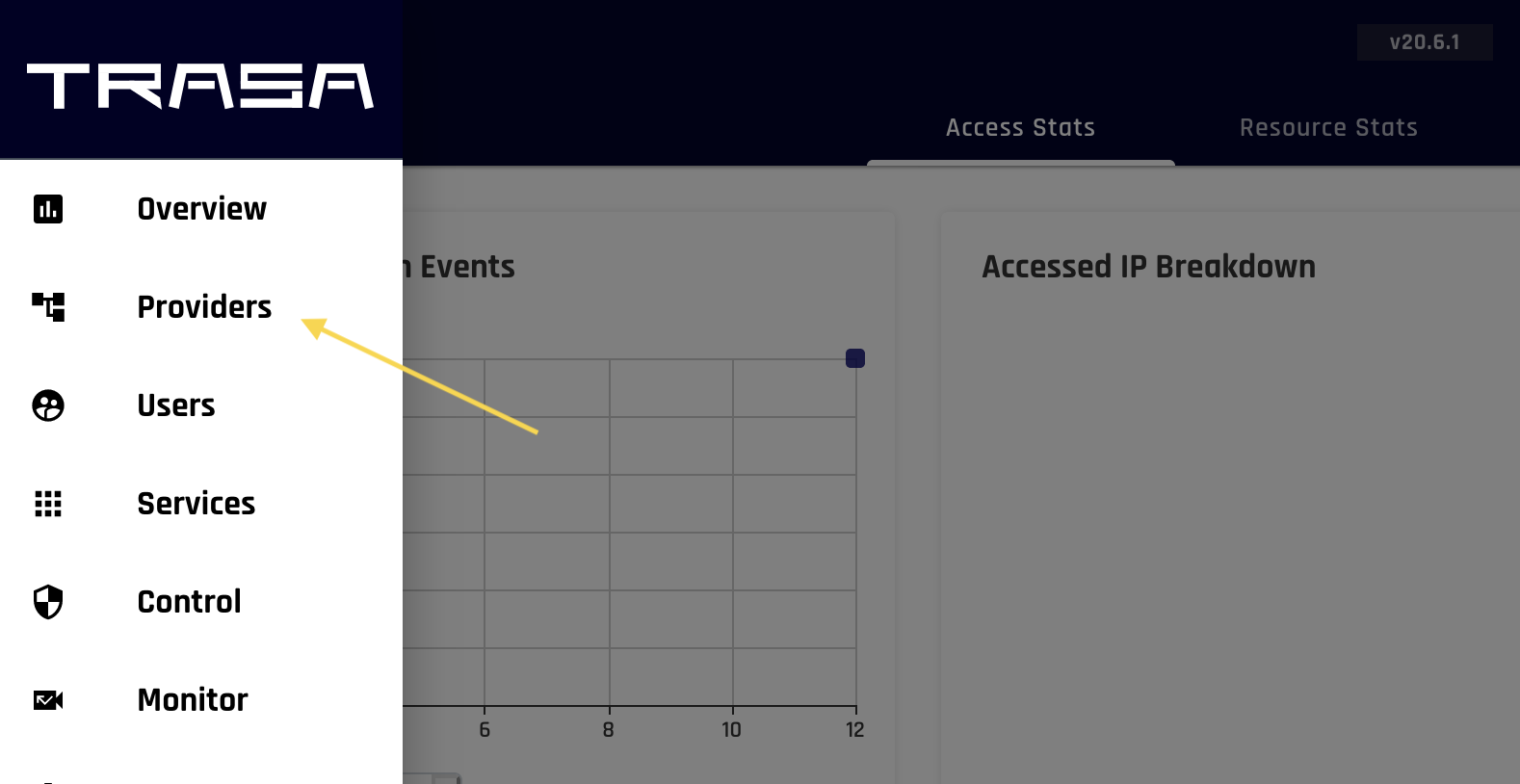Select Users in the sidebar
Screen dimensions: 1520x784
click(176, 405)
